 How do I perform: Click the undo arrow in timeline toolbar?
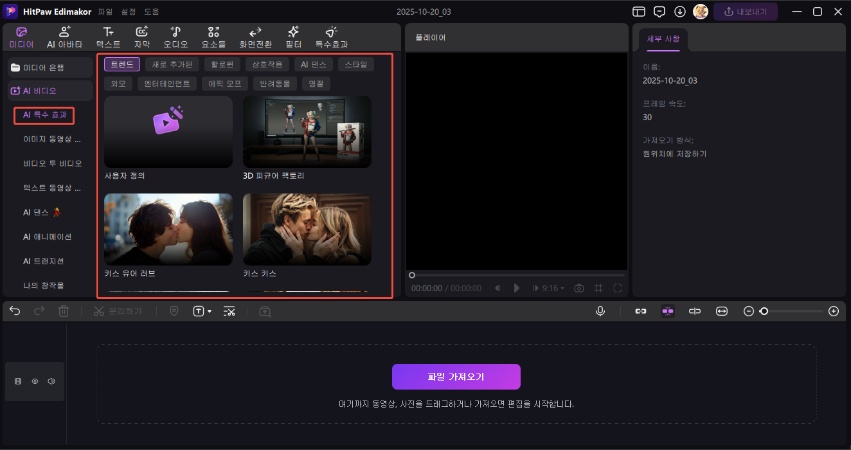click(x=15, y=311)
